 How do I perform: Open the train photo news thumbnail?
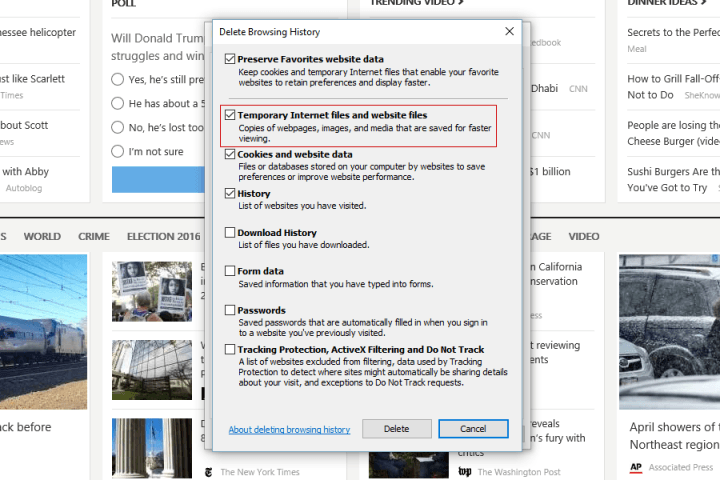pos(43,332)
